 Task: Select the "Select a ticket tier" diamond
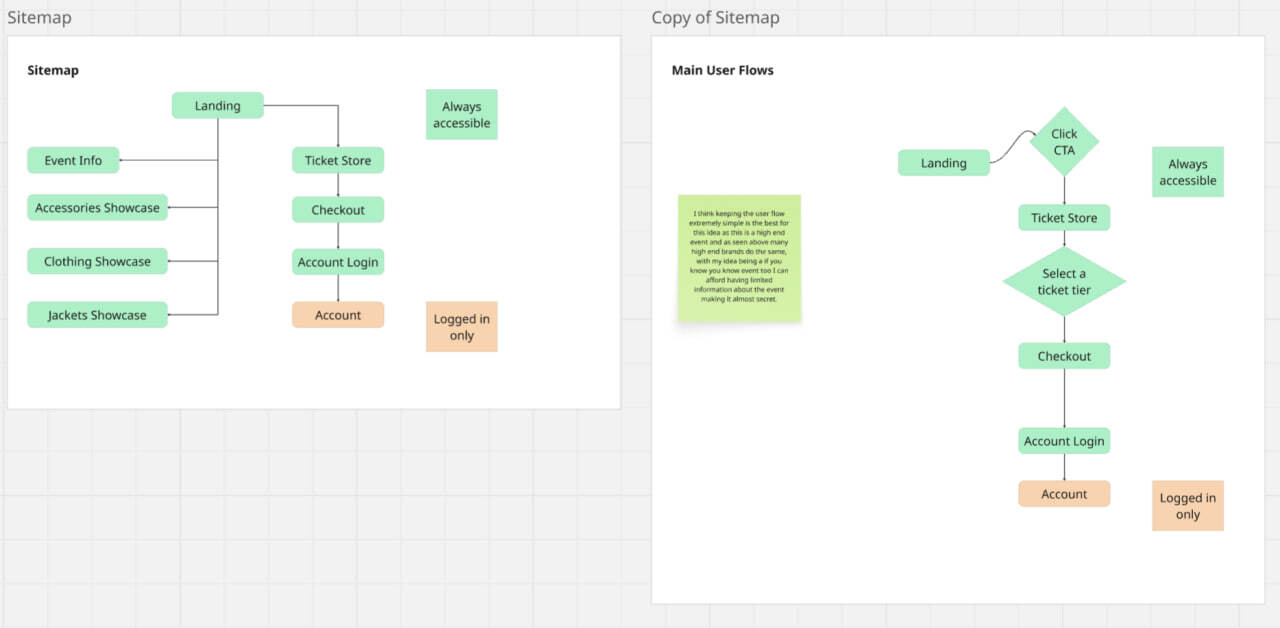(1064, 282)
